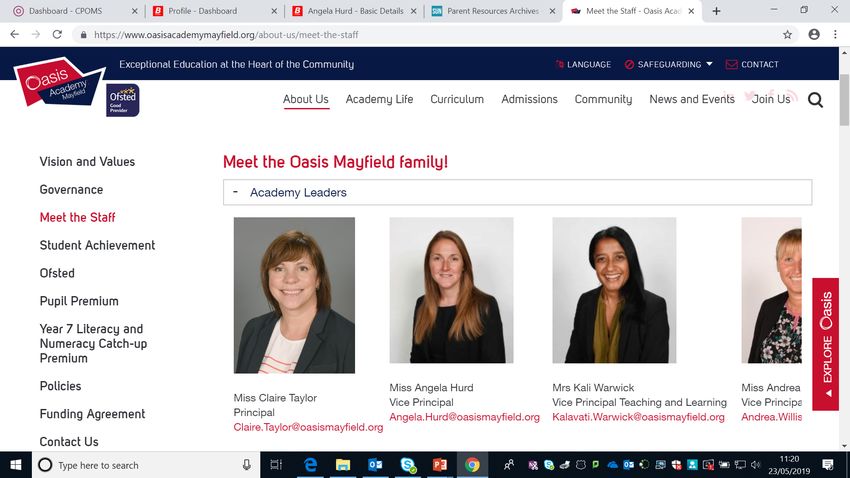Image resolution: width=850 pixels, height=478 pixels.
Task: Open the Language selector in header
Action: click(583, 64)
